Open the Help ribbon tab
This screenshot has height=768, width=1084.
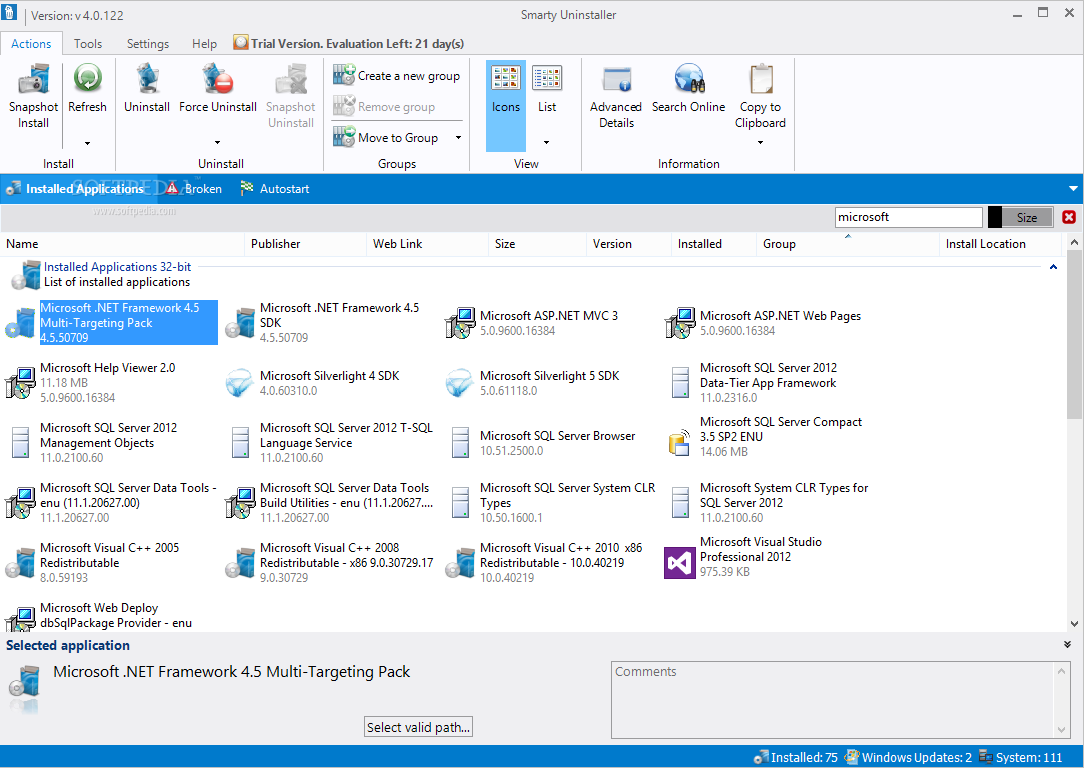pyautogui.click(x=205, y=44)
